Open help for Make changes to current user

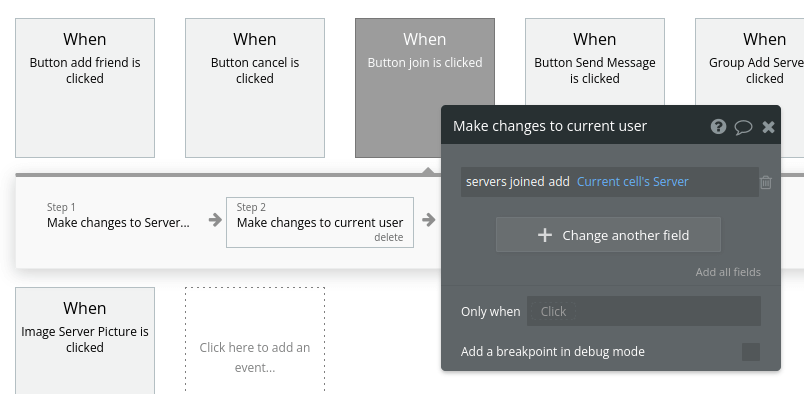click(718, 126)
